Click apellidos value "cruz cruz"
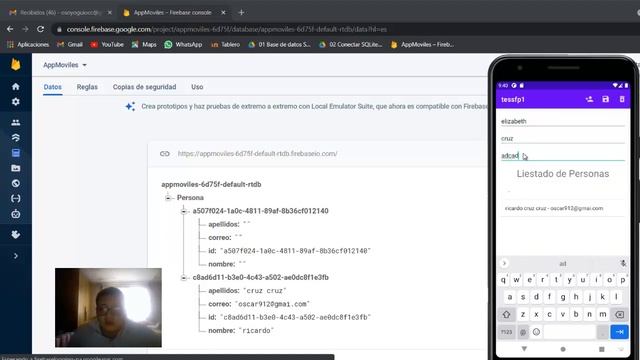This screenshot has height=360, width=640. [265, 291]
